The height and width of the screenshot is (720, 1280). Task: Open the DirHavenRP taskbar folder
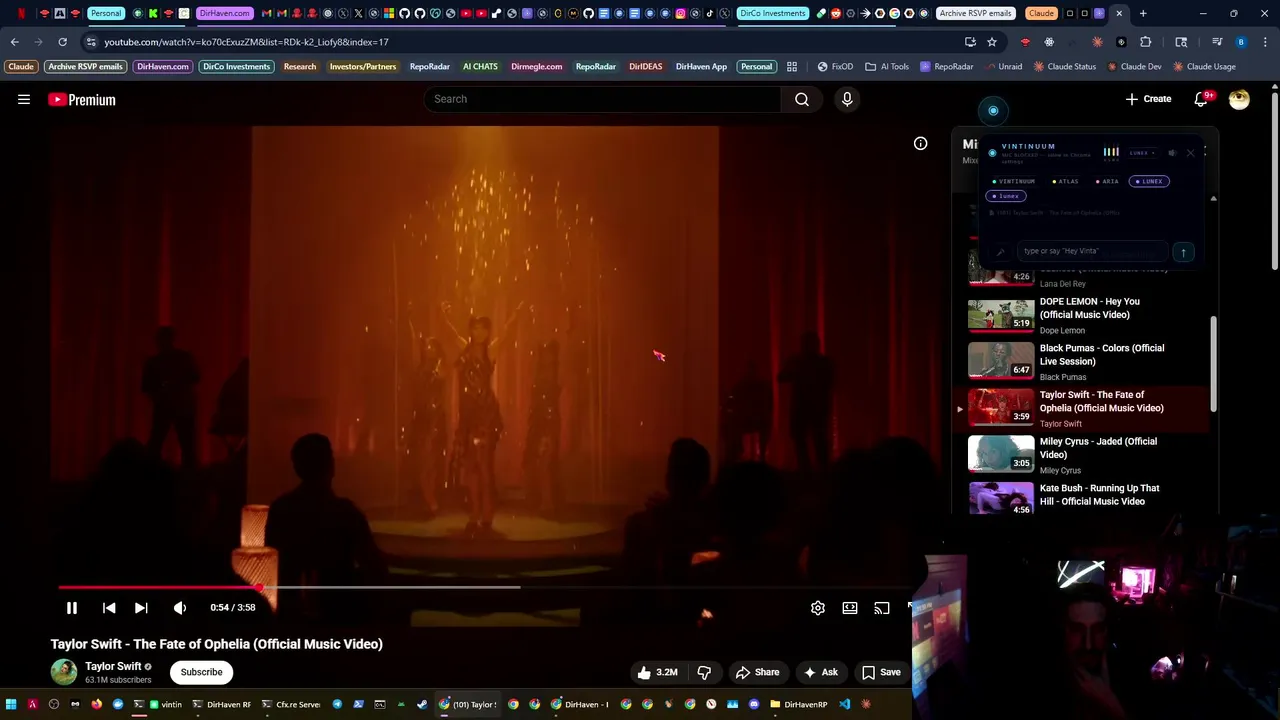click(798, 704)
